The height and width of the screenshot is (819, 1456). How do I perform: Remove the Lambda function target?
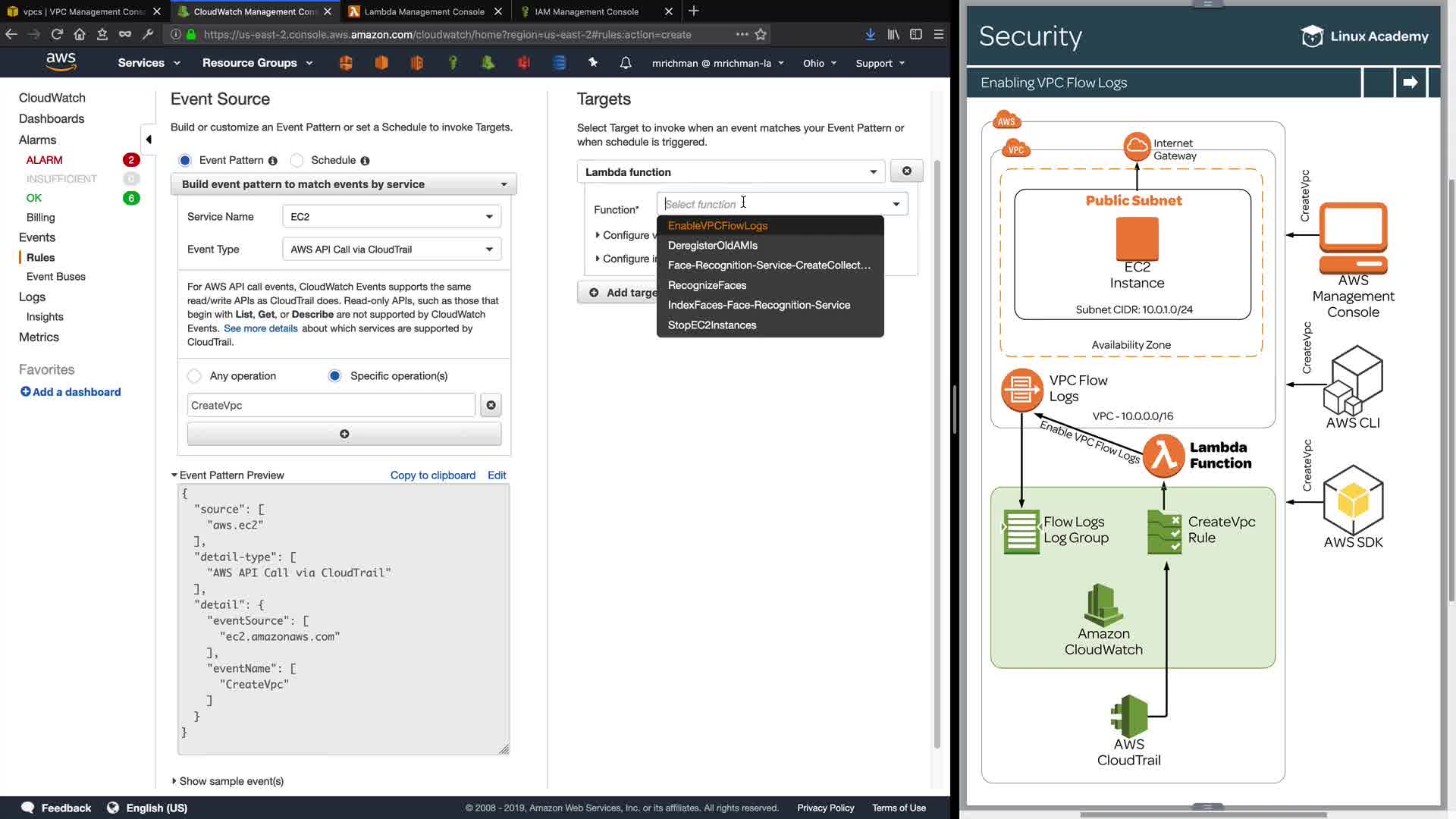tap(906, 171)
